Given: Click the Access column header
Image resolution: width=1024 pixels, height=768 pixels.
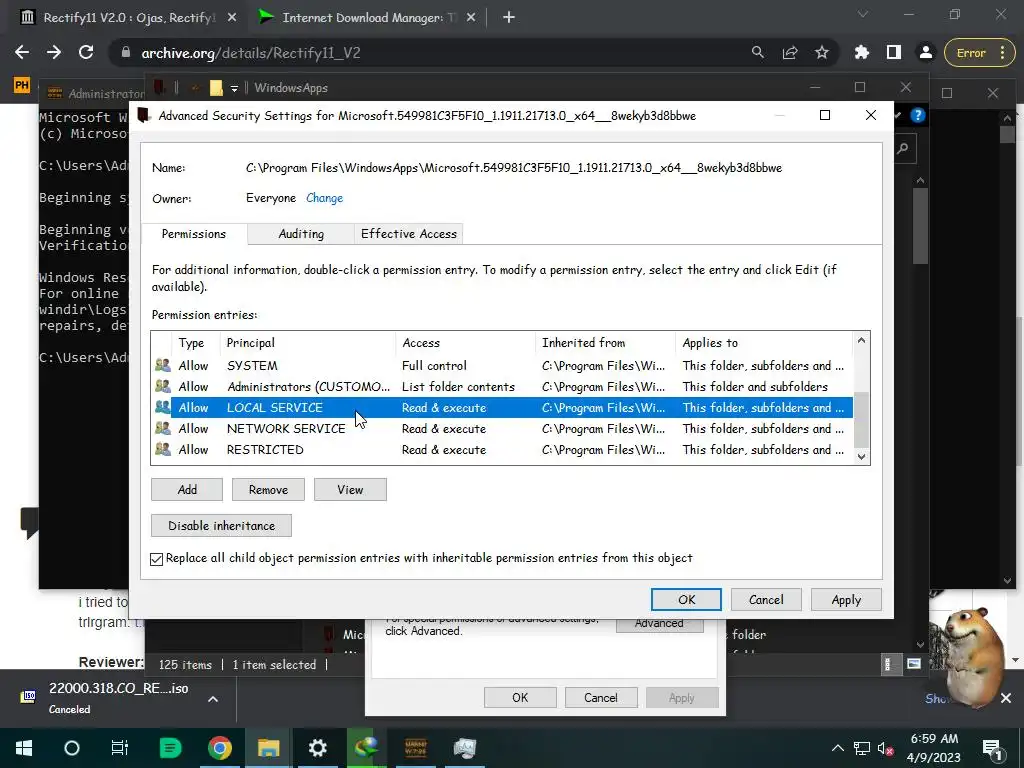Looking at the screenshot, I should click(465, 343).
